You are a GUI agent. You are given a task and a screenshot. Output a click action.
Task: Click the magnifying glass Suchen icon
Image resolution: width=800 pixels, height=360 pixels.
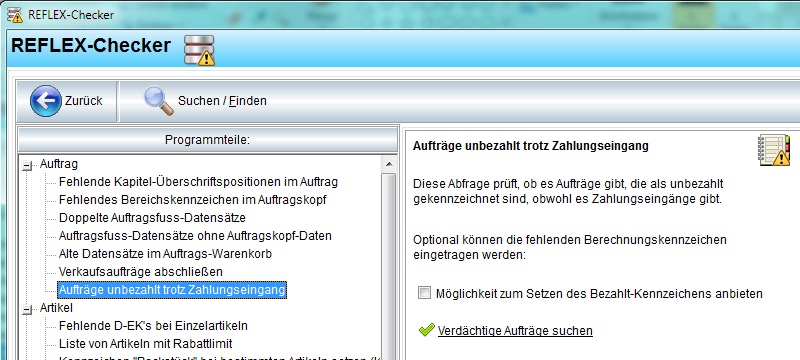159,101
